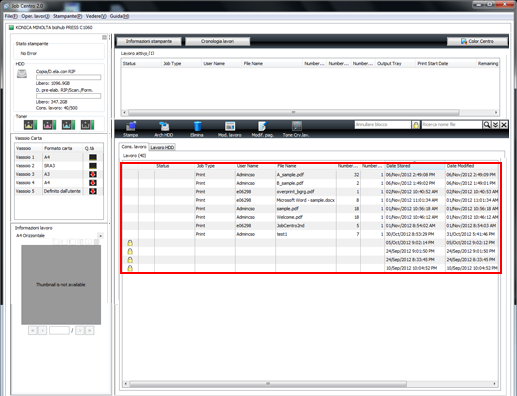The image size is (517, 396).
Task: Clear the file name search with X
Action: pyautogui.click(x=504, y=125)
